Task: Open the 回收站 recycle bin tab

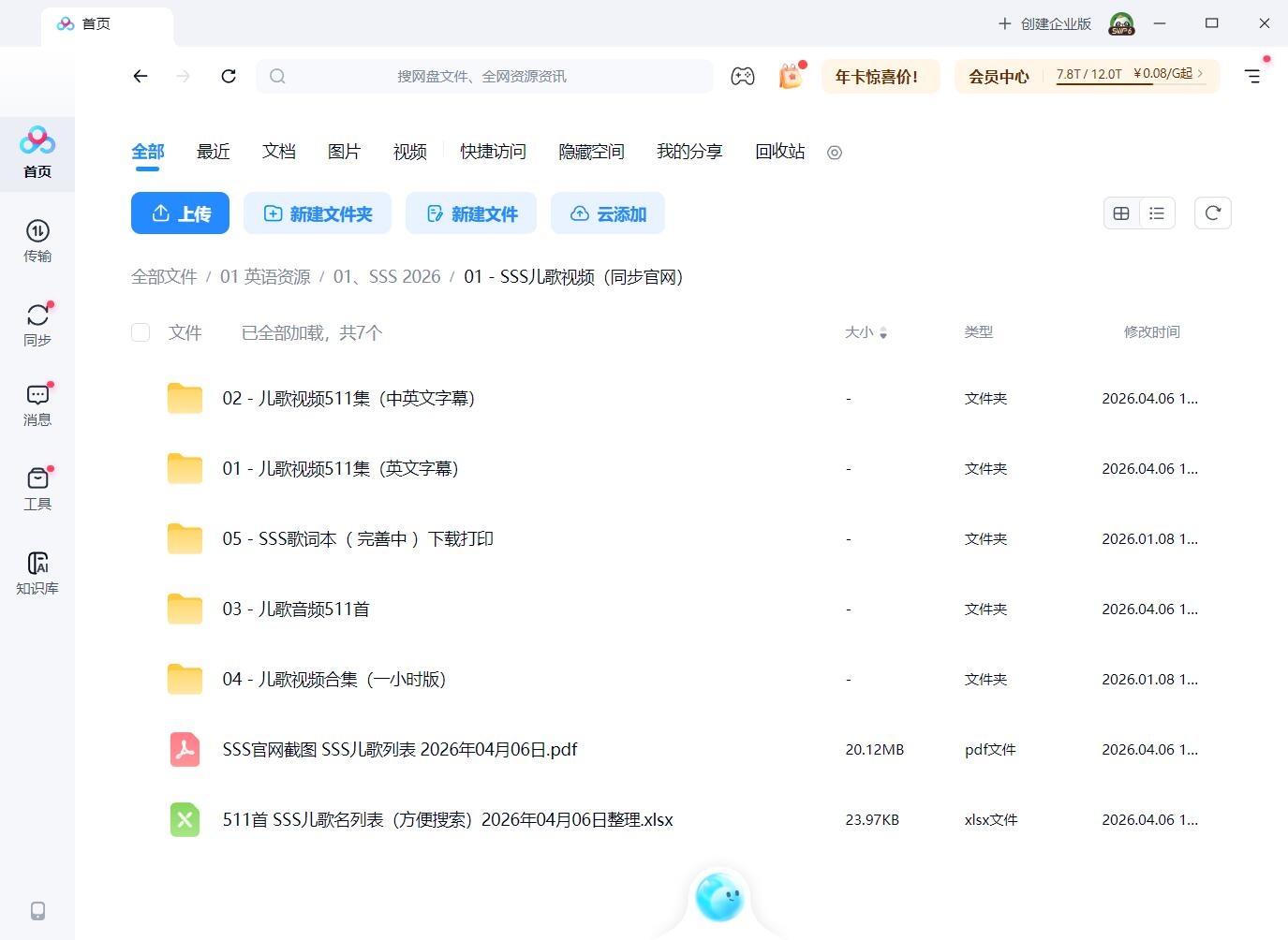Action: pos(778,152)
